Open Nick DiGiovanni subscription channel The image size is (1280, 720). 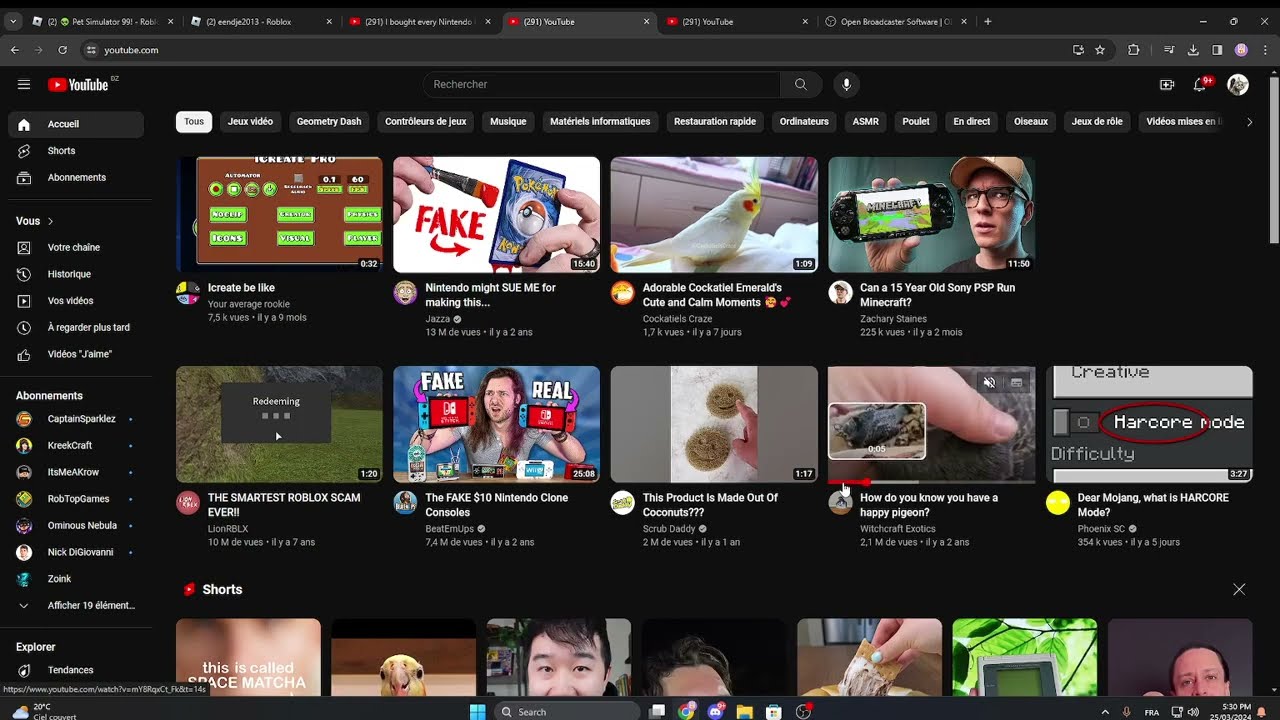[76, 552]
